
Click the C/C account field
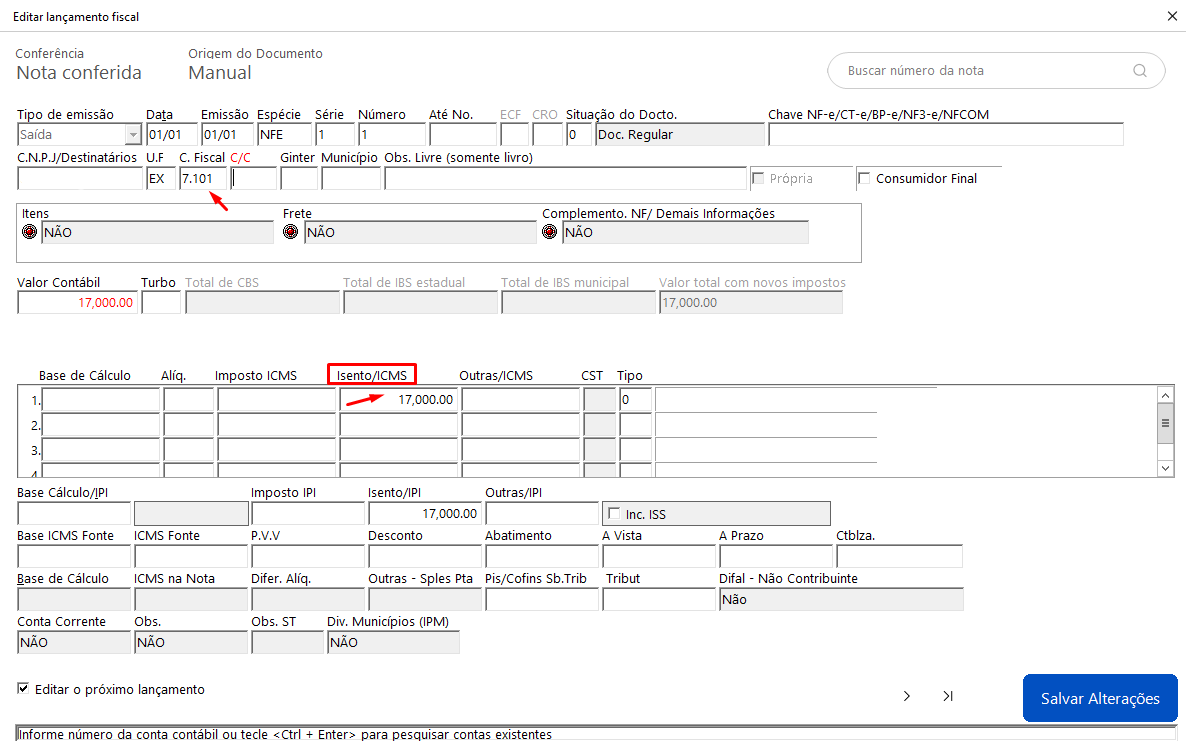pyautogui.click(x=253, y=178)
